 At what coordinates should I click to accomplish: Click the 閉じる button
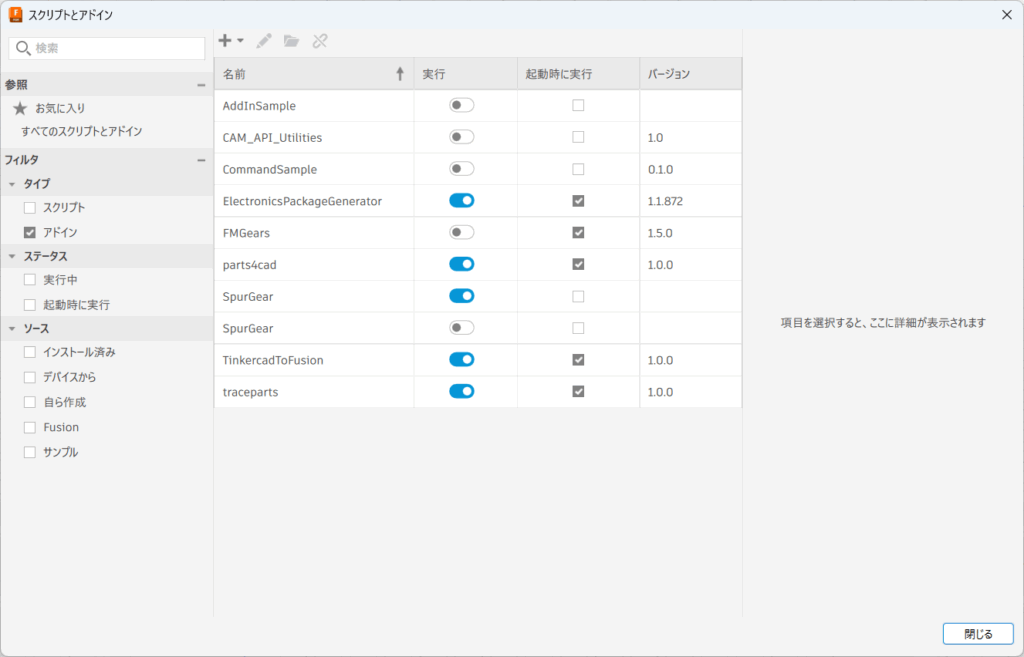pos(978,633)
